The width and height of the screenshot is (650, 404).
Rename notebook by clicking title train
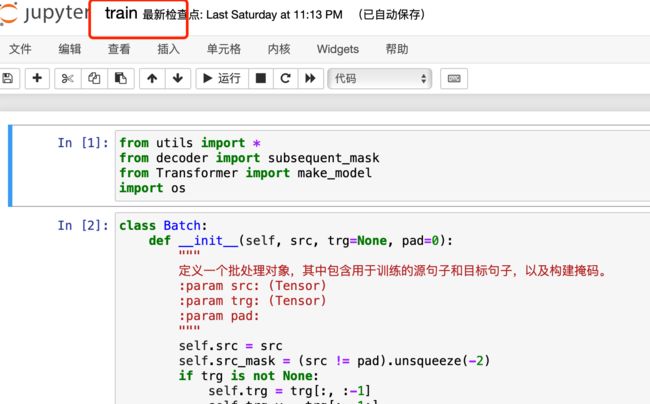pyautogui.click(x=121, y=13)
